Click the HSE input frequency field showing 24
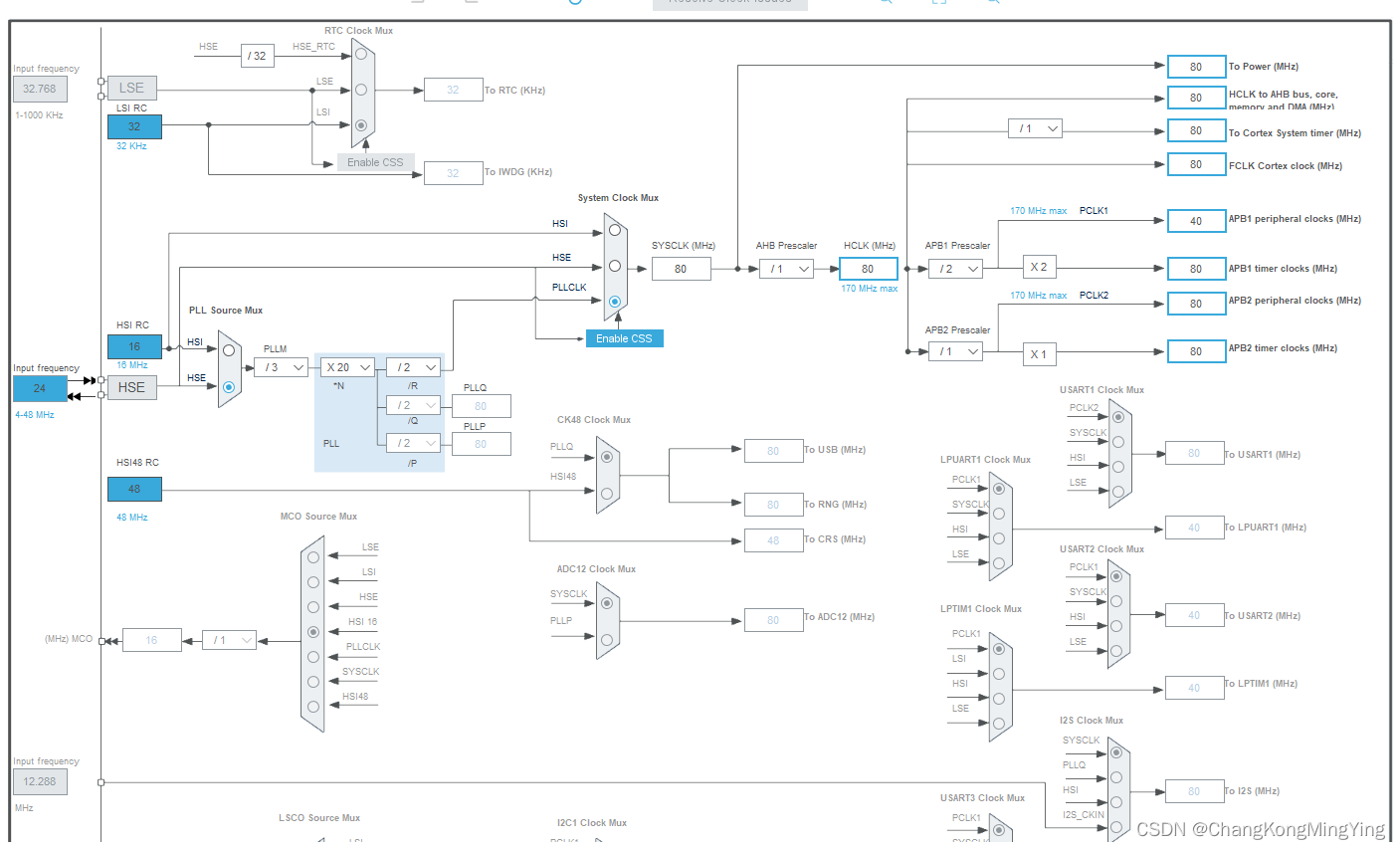This screenshot has width=1400, height=849. pyautogui.click(x=38, y=388)
